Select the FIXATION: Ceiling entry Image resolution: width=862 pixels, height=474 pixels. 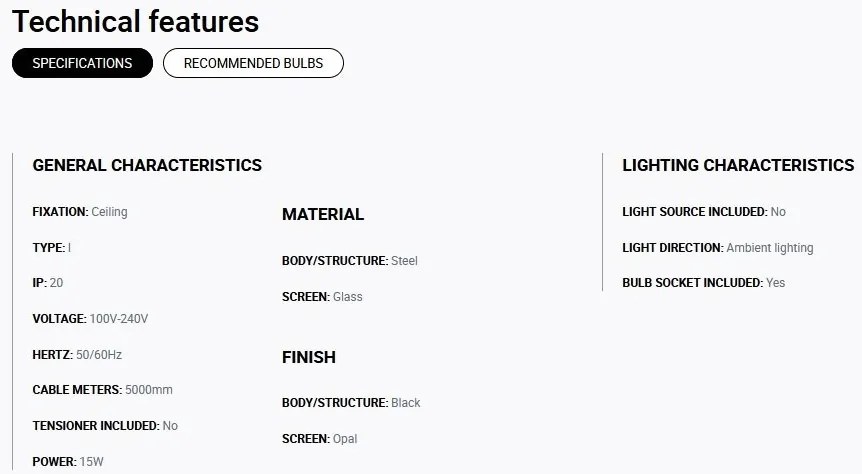point(80,212)
